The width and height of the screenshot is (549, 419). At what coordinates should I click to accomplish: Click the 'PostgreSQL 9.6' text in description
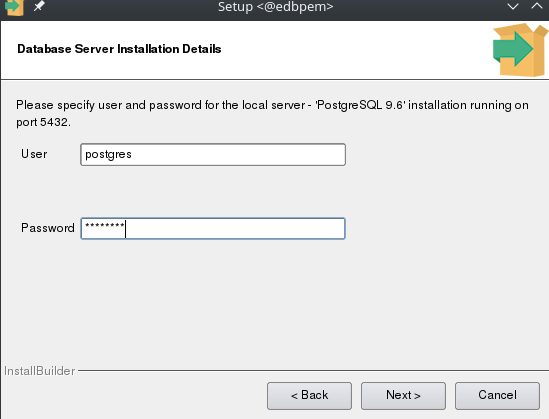pos(360,105)
